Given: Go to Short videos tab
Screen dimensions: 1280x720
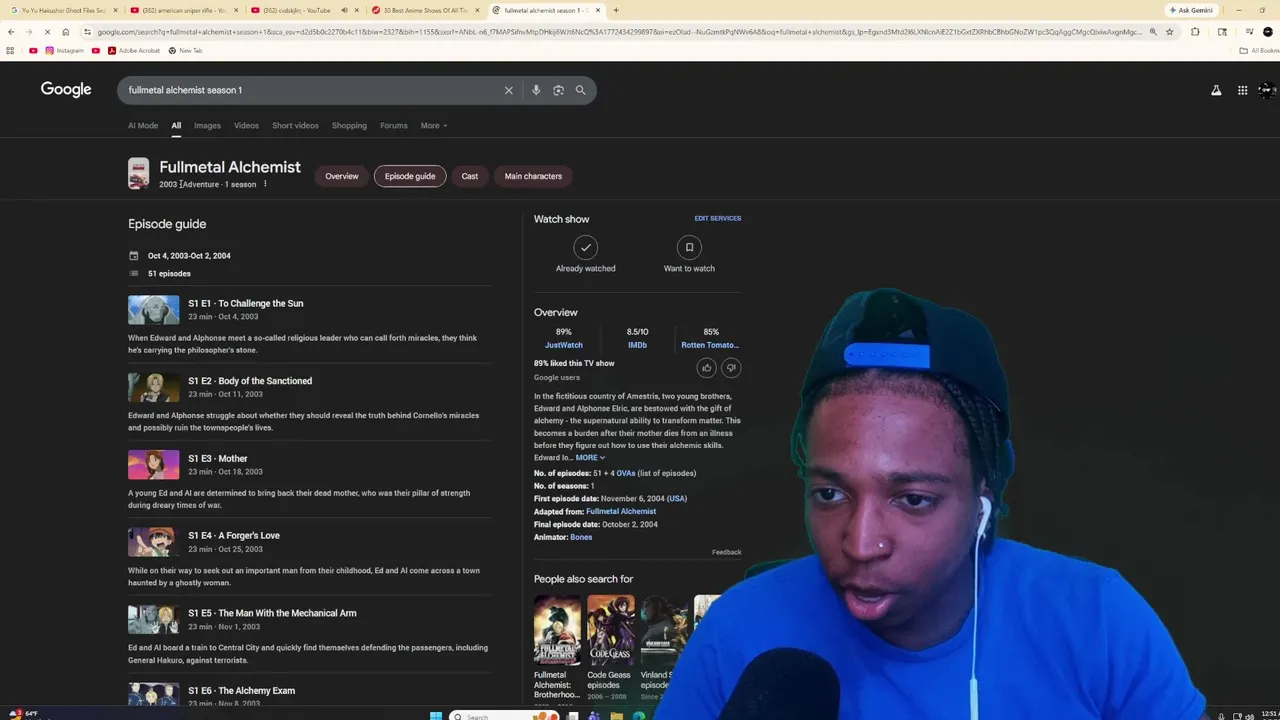Looking at the screenshot, I should tap(295, 126).
